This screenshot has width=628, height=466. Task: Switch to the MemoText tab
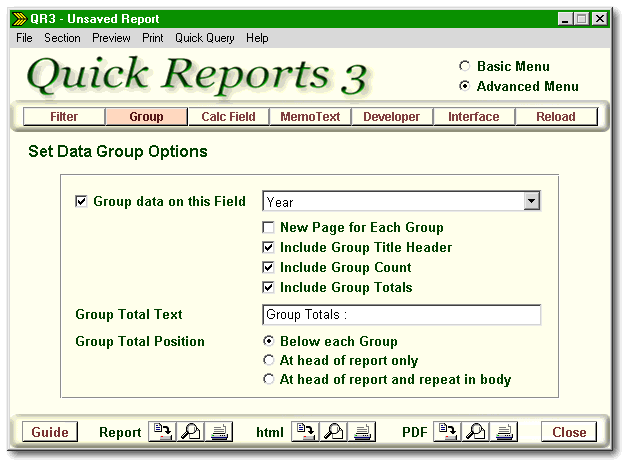[310, 116]
